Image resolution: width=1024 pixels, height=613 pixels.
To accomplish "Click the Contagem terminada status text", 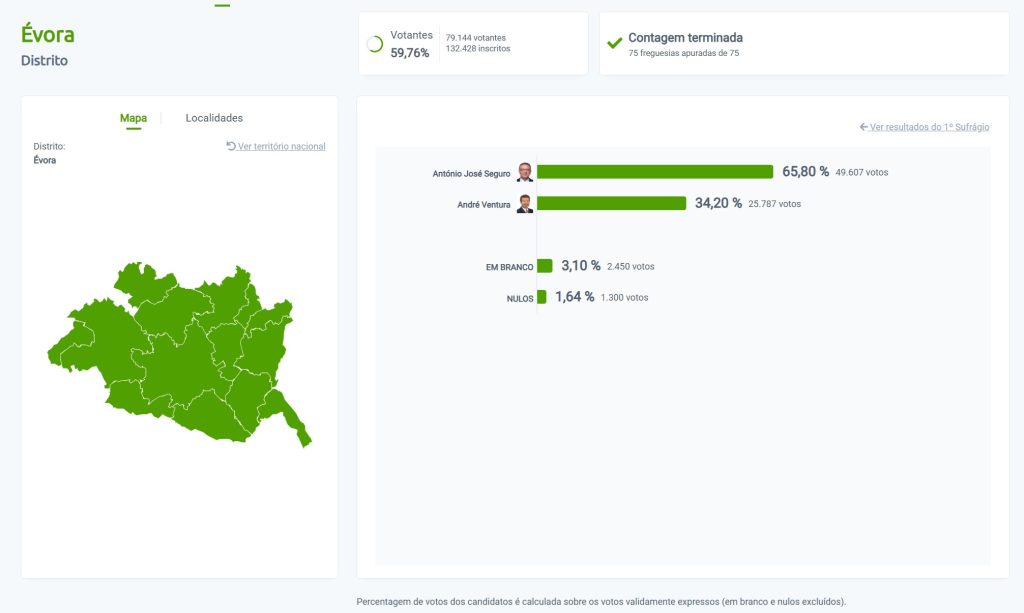I will [685, 38].
